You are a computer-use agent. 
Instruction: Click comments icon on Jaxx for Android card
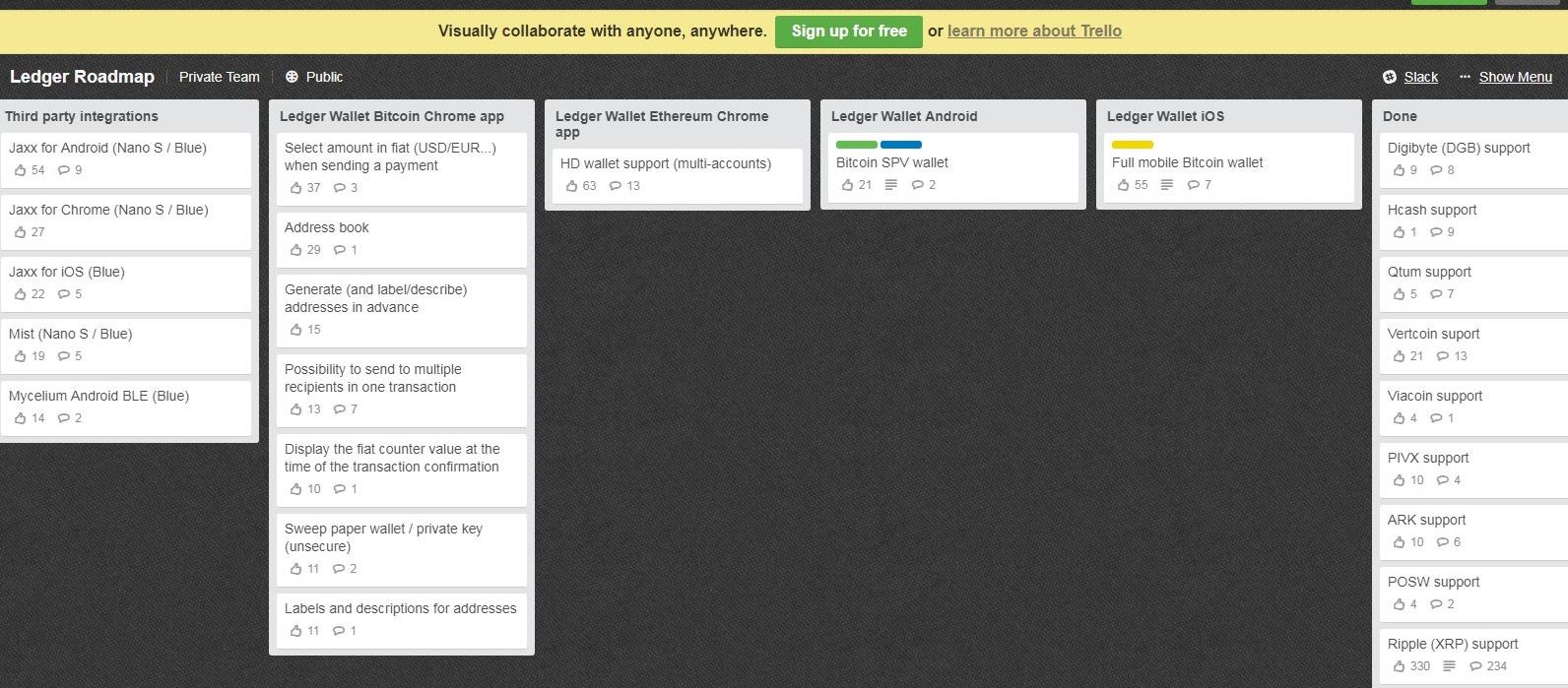[64, 170]
